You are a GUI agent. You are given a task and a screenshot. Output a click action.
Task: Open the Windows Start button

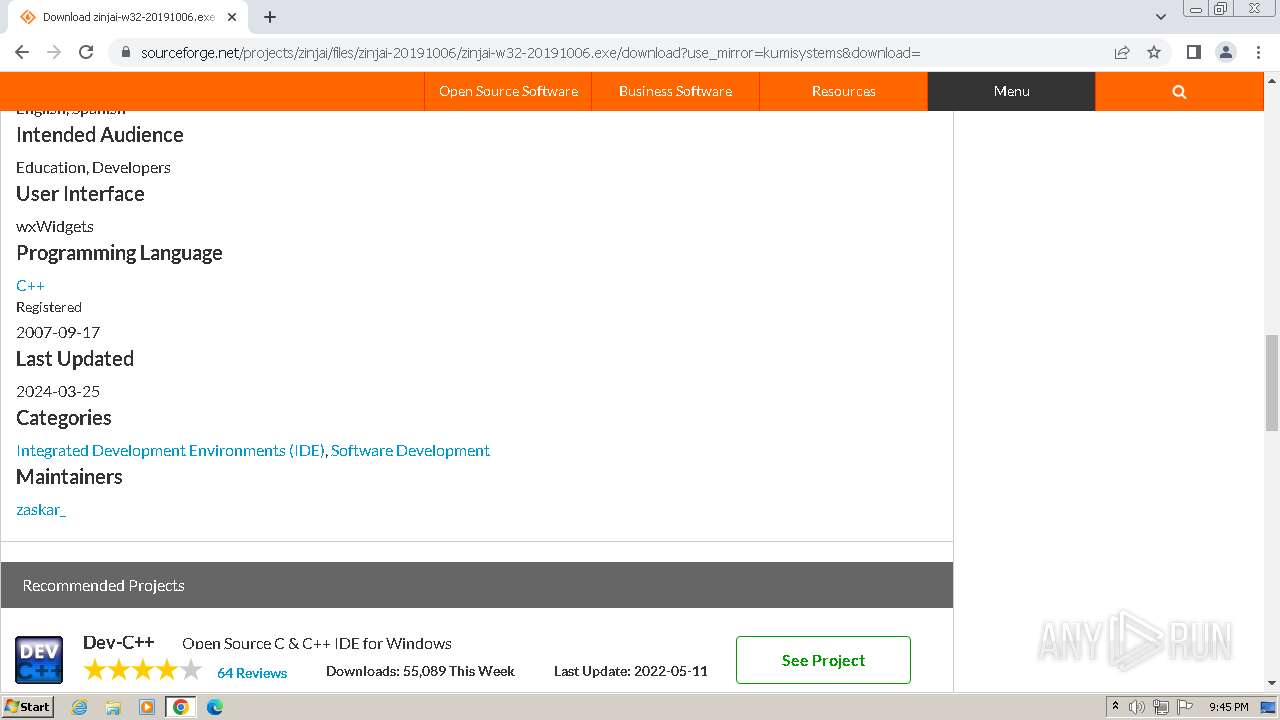coord(28,706)
